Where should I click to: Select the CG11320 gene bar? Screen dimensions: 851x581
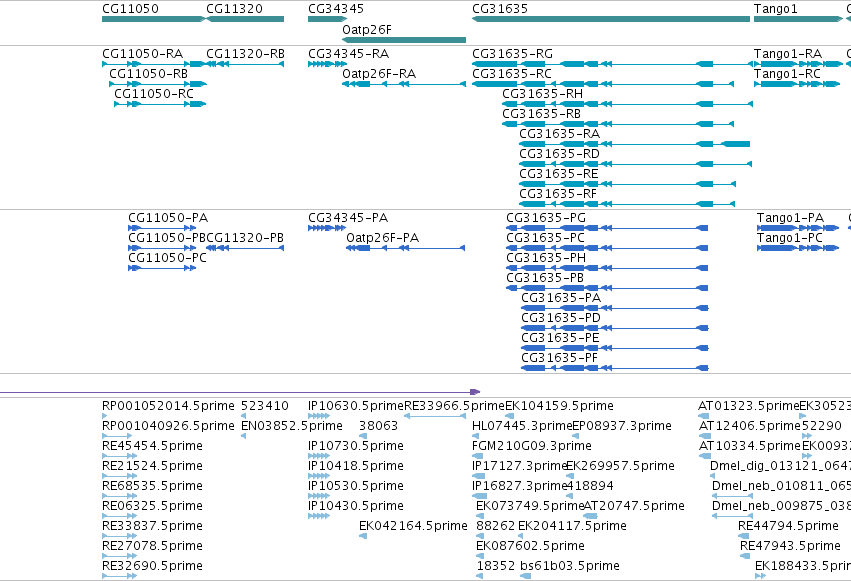(245, 19)
